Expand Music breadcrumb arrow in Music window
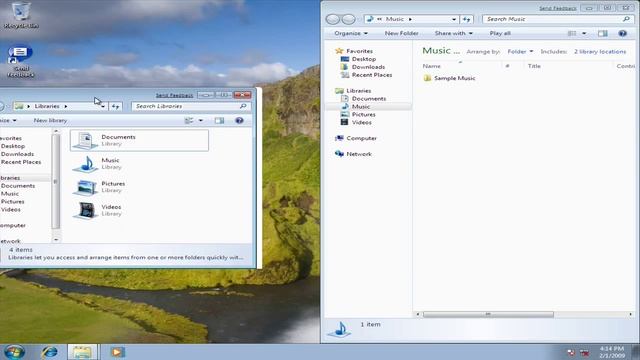The width and height of the screenshot is (640, 360). coord(410,19)
